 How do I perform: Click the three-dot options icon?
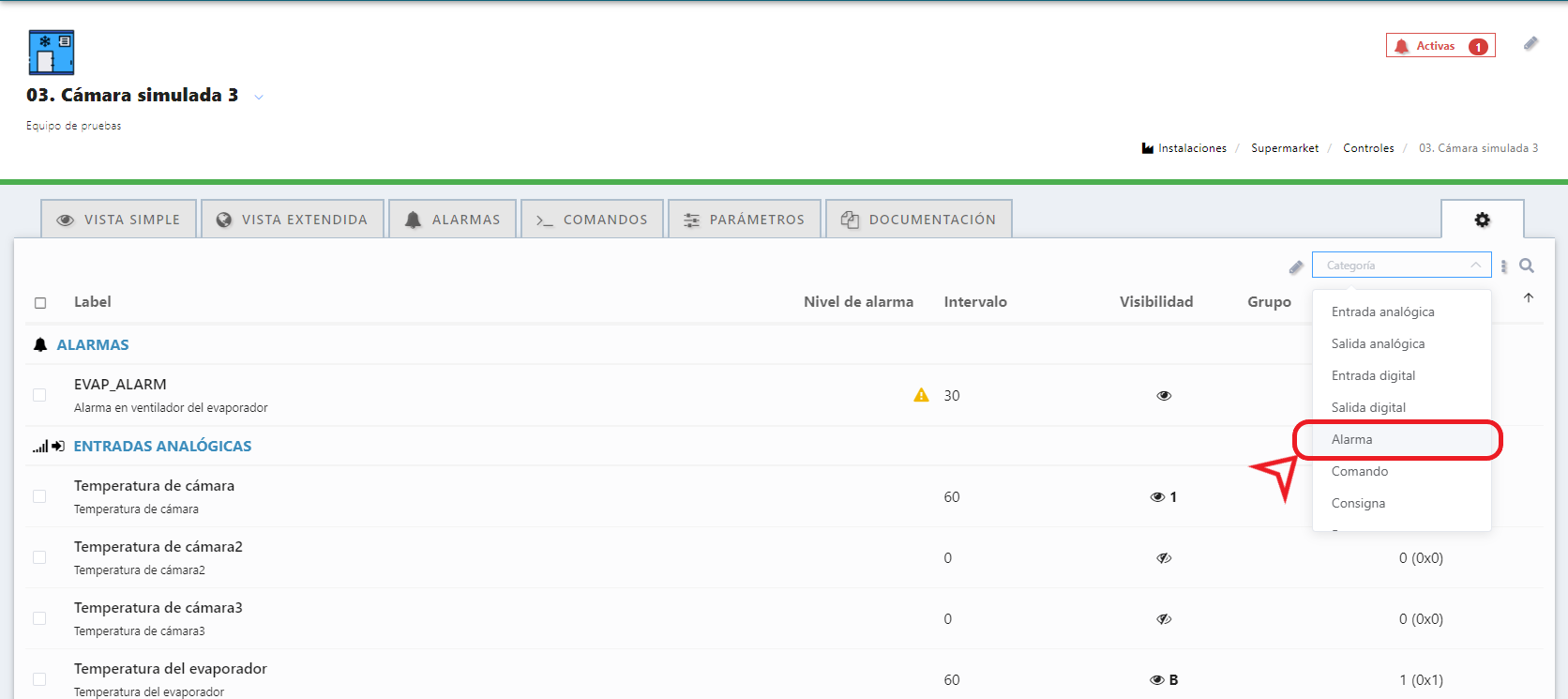tap(1504, 266)
